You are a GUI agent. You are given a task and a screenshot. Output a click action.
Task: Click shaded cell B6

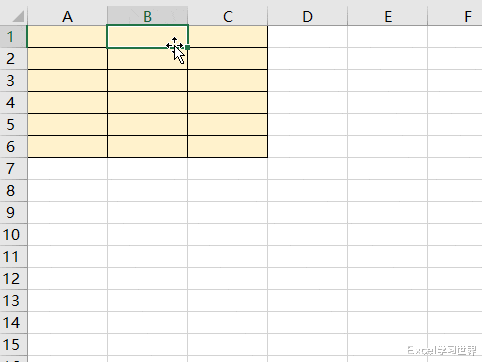147,147
